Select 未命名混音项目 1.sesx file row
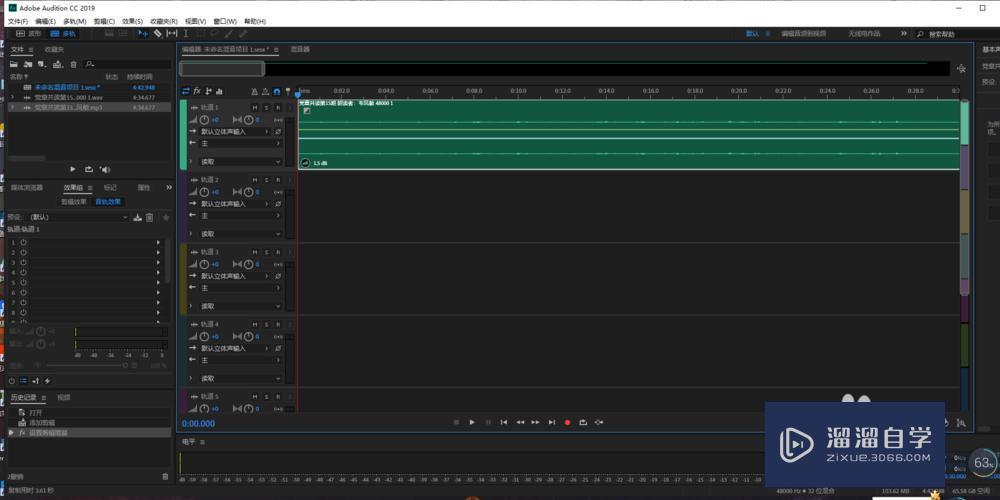 tap(89, 87)
